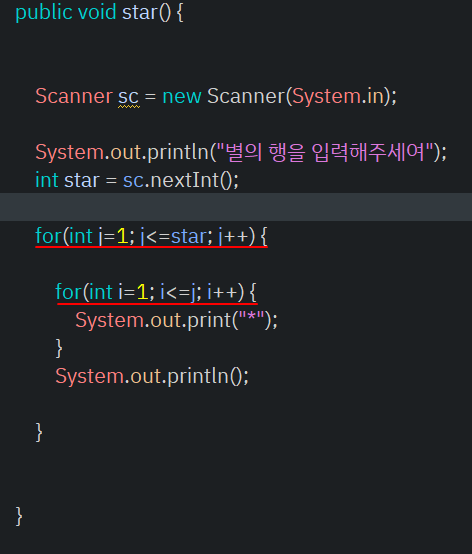
Task: Click the highlighted empty current line
Action: coord(236,207)
